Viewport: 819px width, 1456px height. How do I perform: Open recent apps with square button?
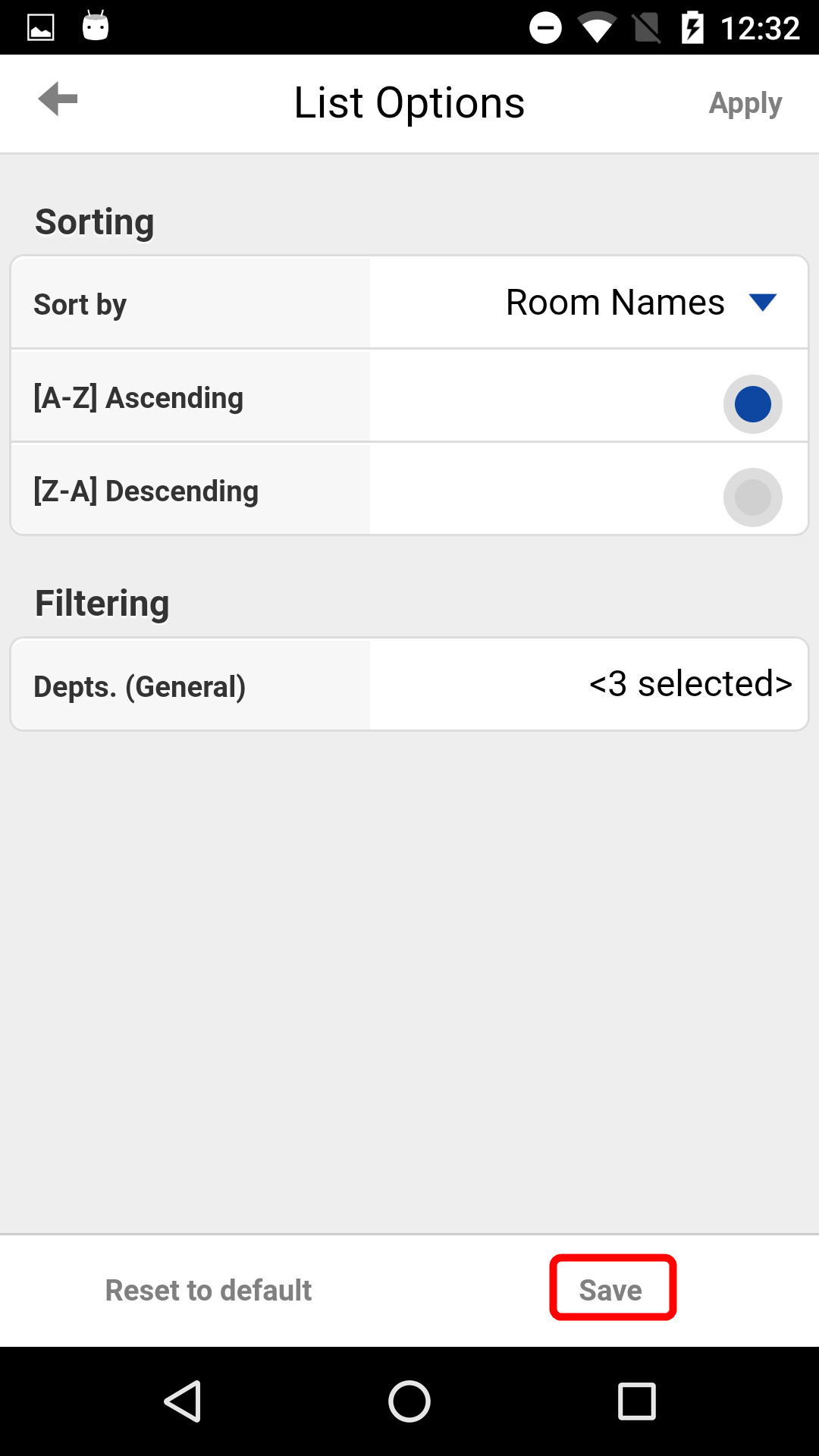coord(637,1401)
